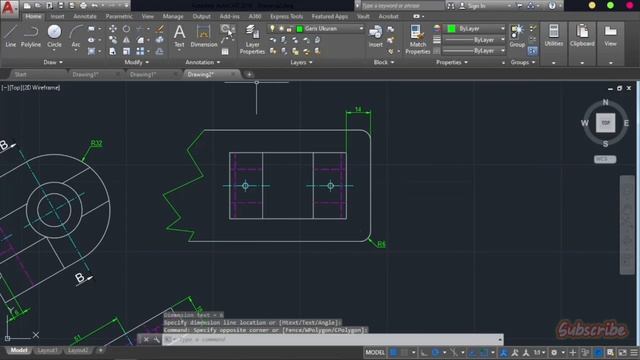
Task: Click the WCS label under ViewCube
Action: 605,159
